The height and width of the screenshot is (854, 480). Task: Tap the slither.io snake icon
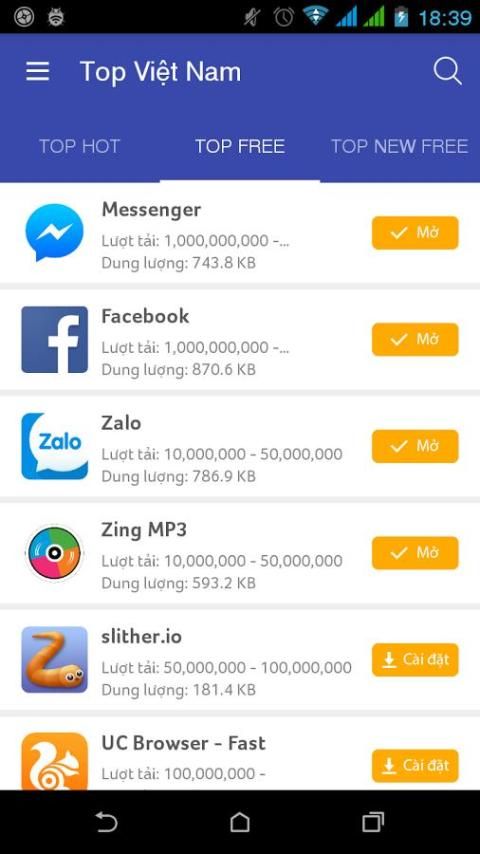[x=54, y=660]
